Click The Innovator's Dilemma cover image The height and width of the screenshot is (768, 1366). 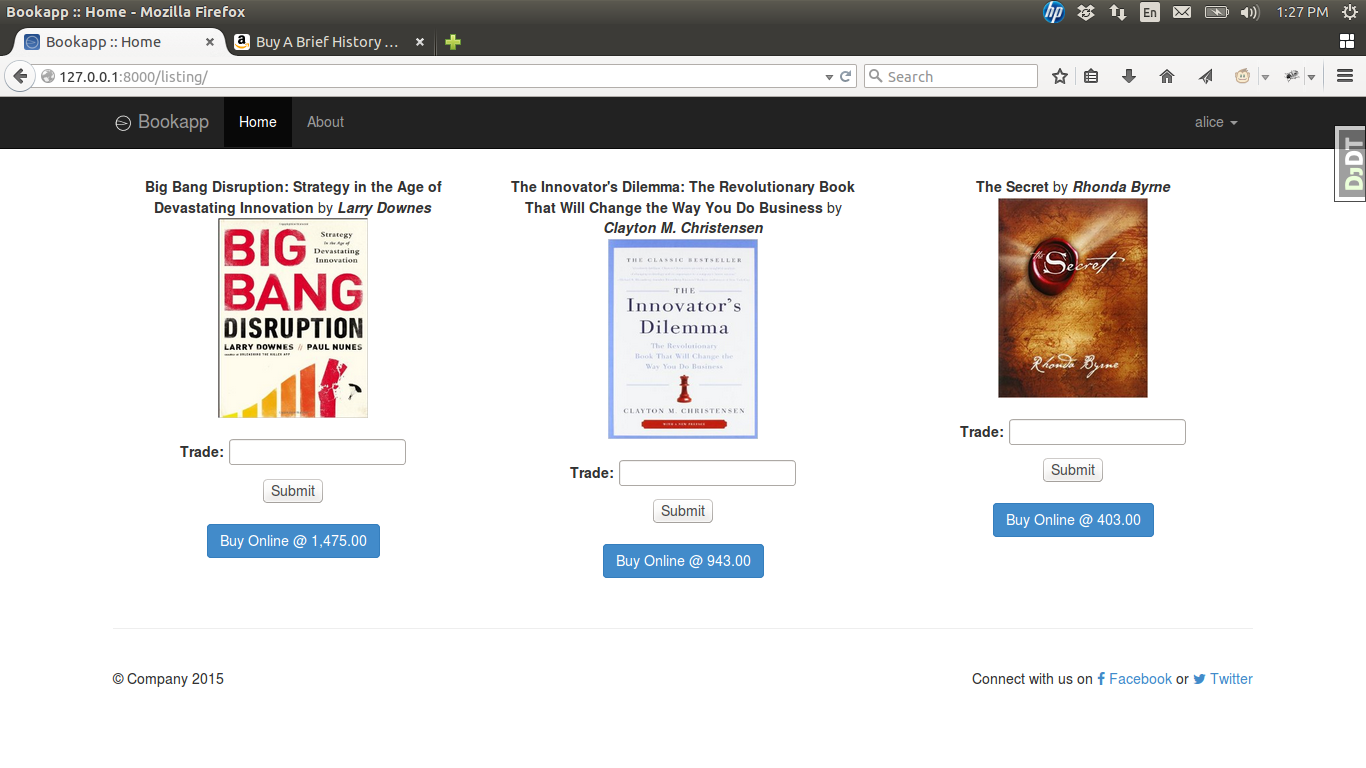point(683,339)
